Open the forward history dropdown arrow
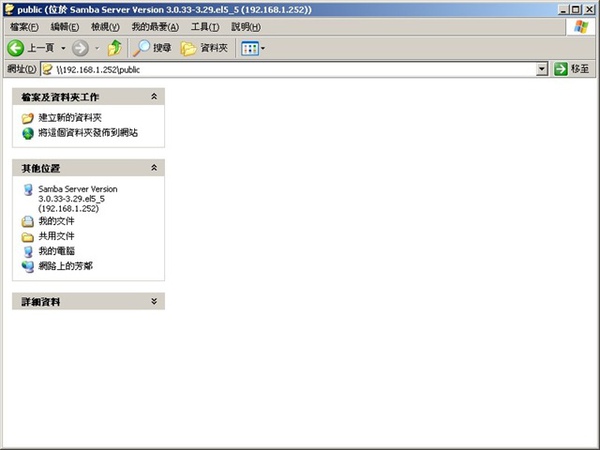This screenshot has height=450, width=600. click(97, 48)
